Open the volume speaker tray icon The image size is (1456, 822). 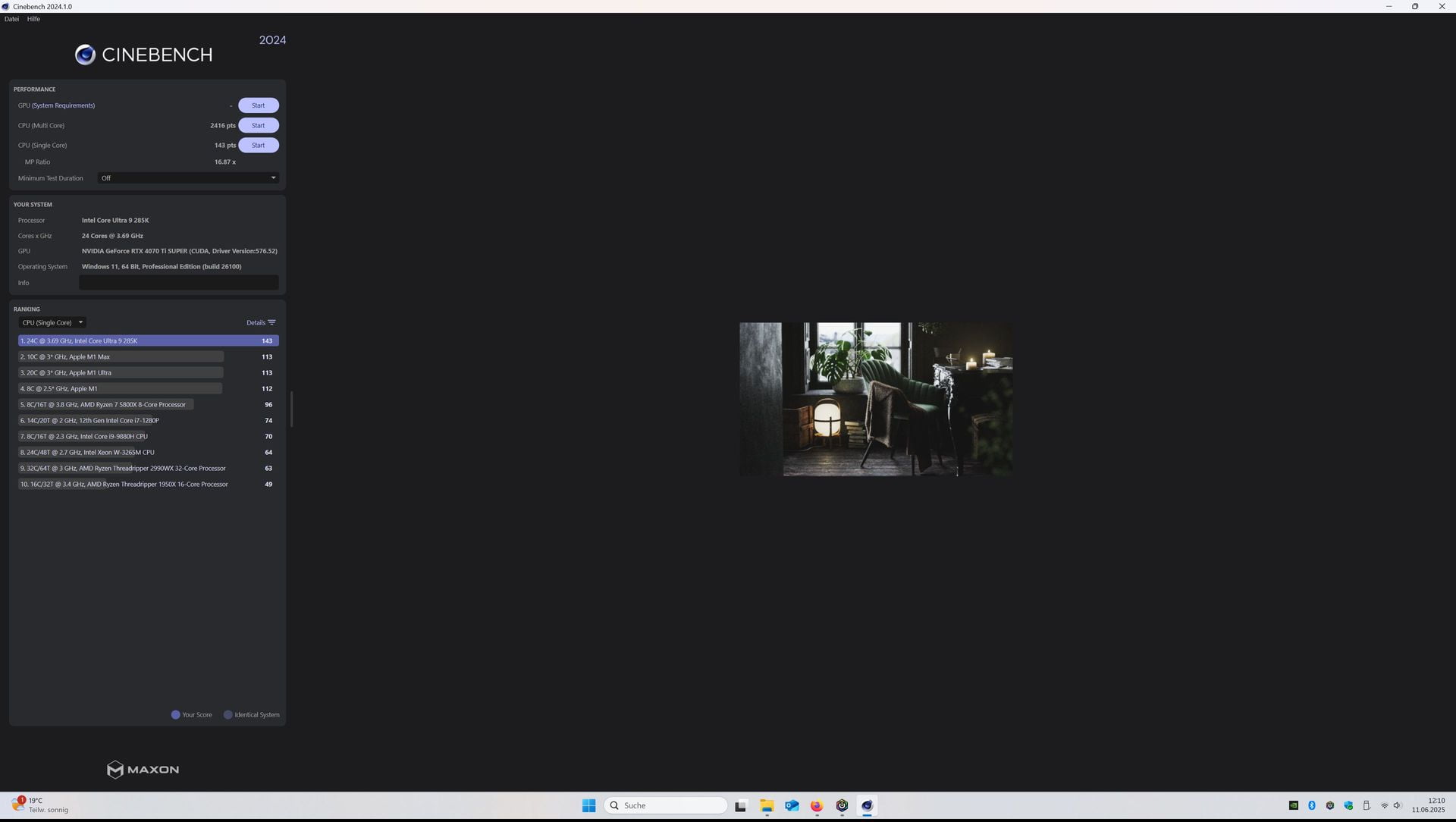[1397, 805]
